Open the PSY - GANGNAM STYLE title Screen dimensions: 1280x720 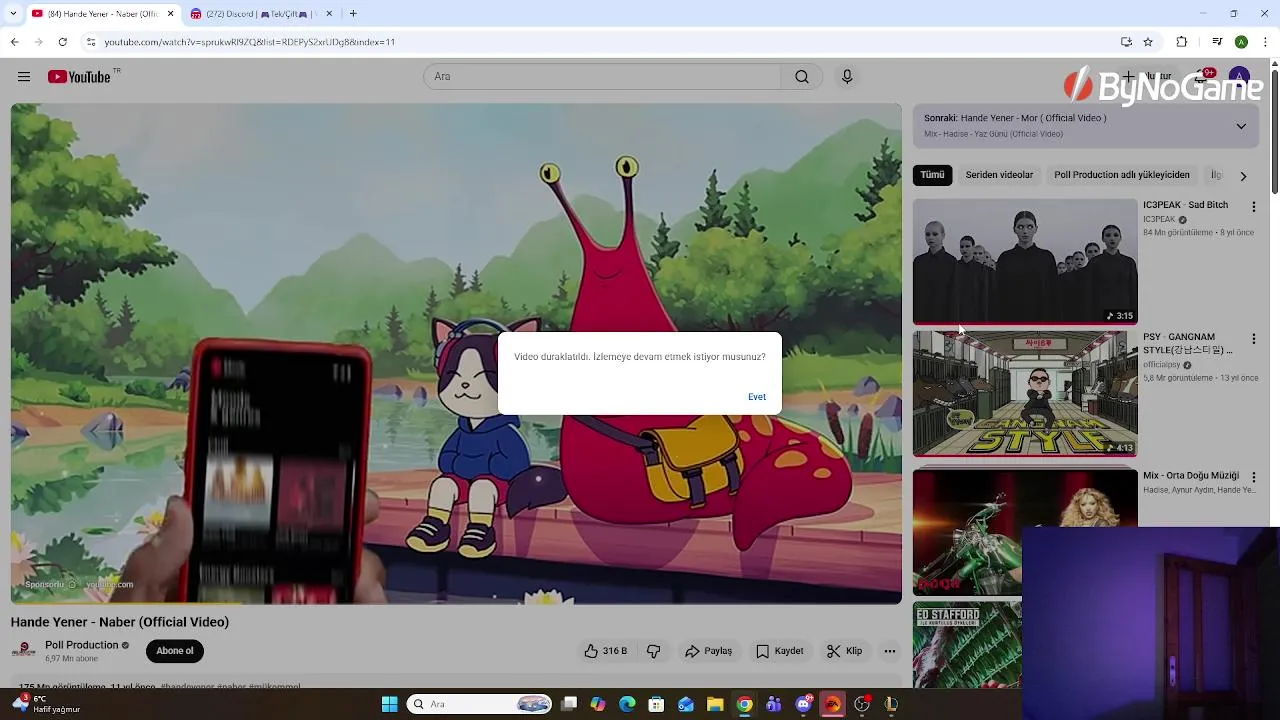point(1188,344)
